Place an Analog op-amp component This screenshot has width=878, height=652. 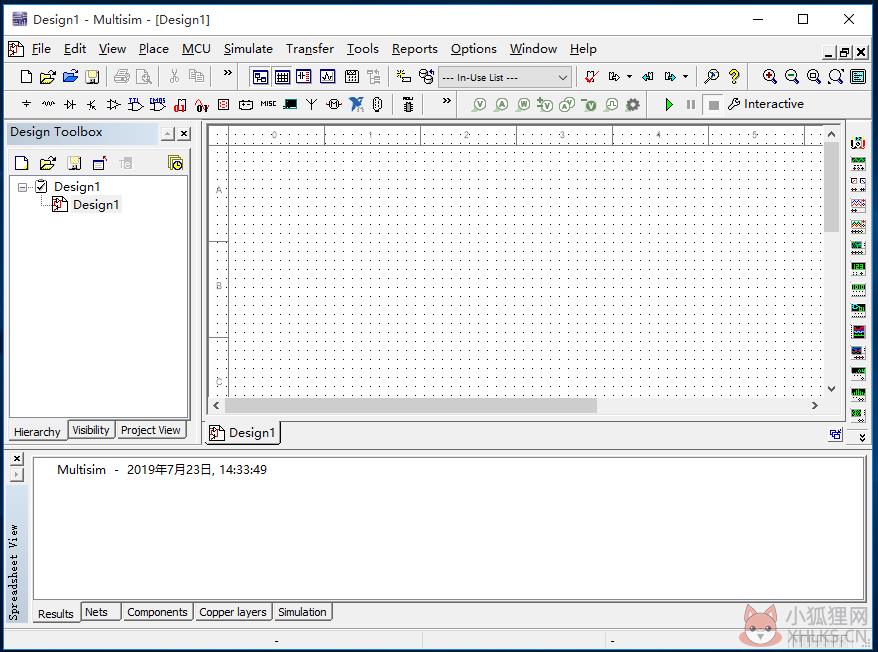[x=114, y=104]
